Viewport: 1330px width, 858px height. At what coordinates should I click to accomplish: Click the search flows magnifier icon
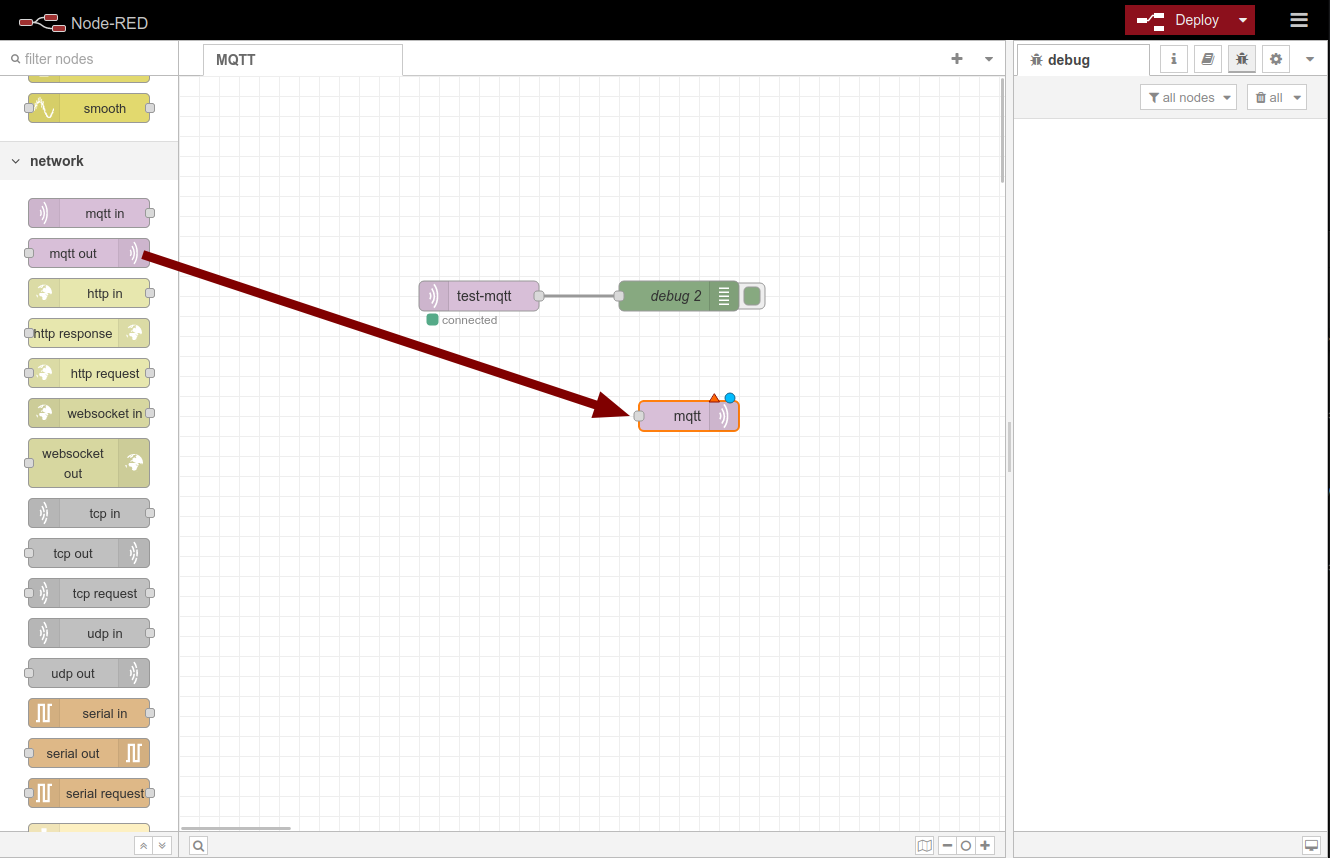(199, 846)
